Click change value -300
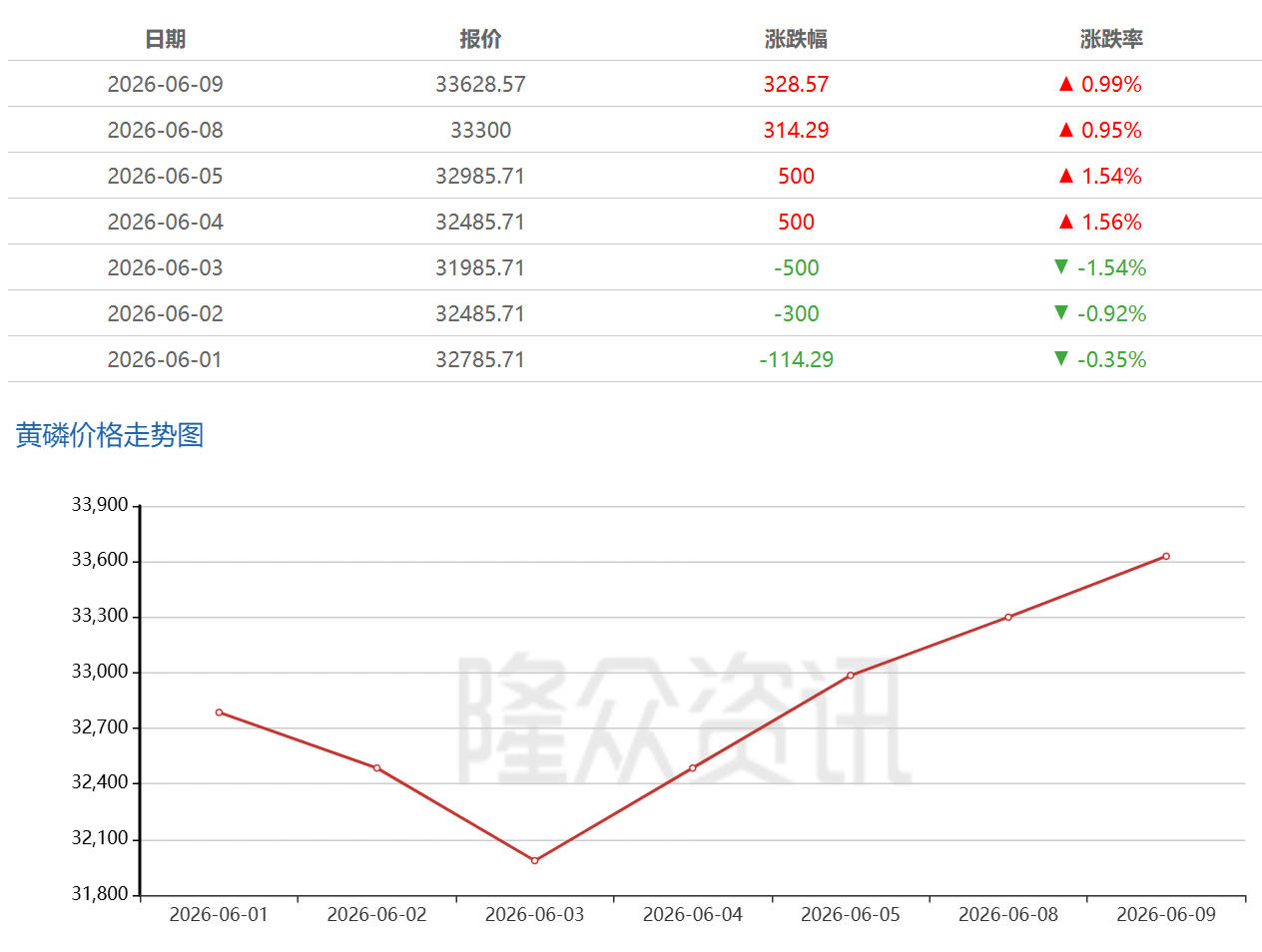Image resolution: width=1262 pixels, height=952 pixels. point(796,313)
